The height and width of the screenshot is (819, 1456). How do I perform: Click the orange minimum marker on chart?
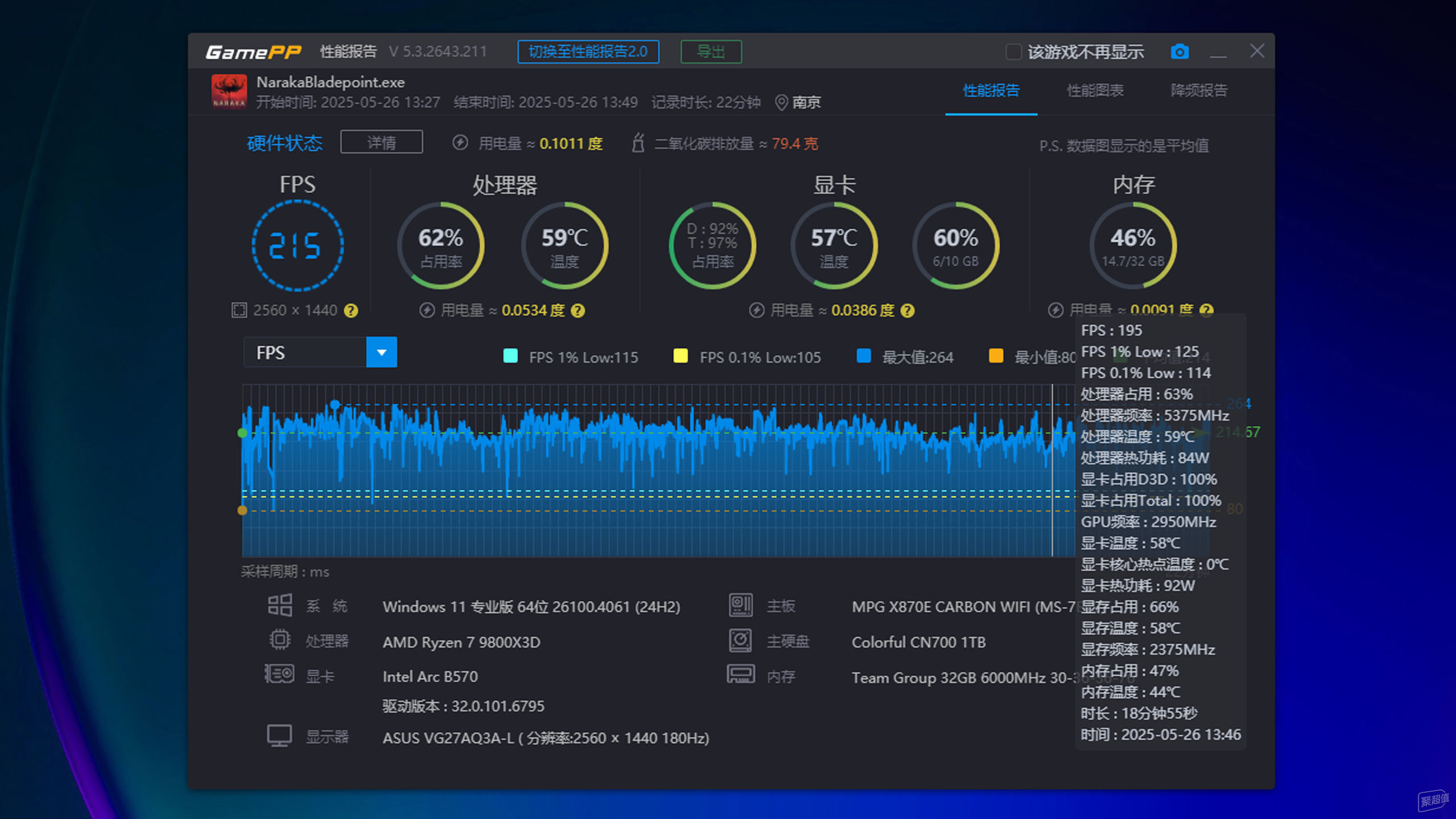click(x=242, y=511)
